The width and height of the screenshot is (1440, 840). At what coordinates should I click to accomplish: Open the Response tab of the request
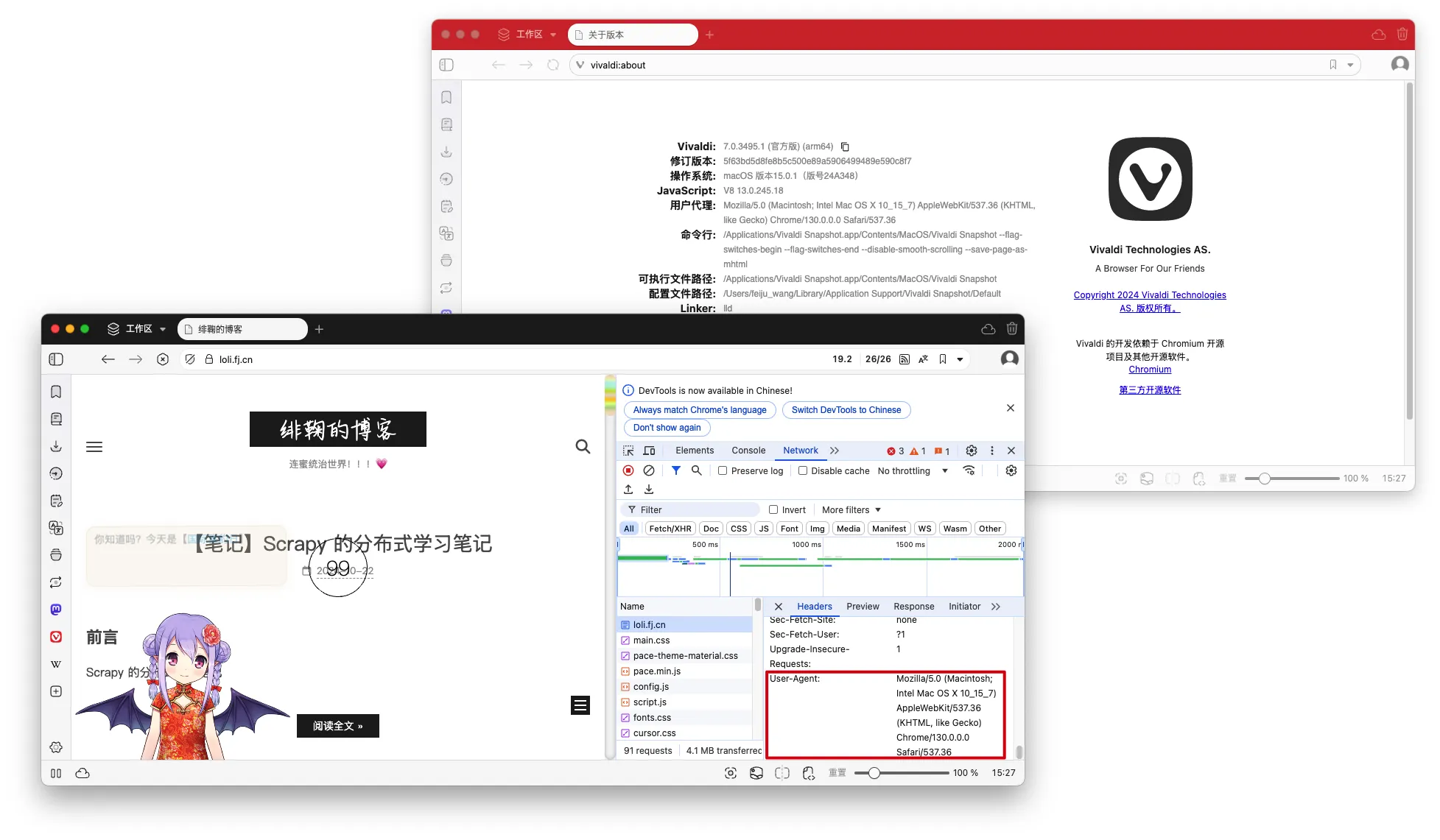(913, 607)
